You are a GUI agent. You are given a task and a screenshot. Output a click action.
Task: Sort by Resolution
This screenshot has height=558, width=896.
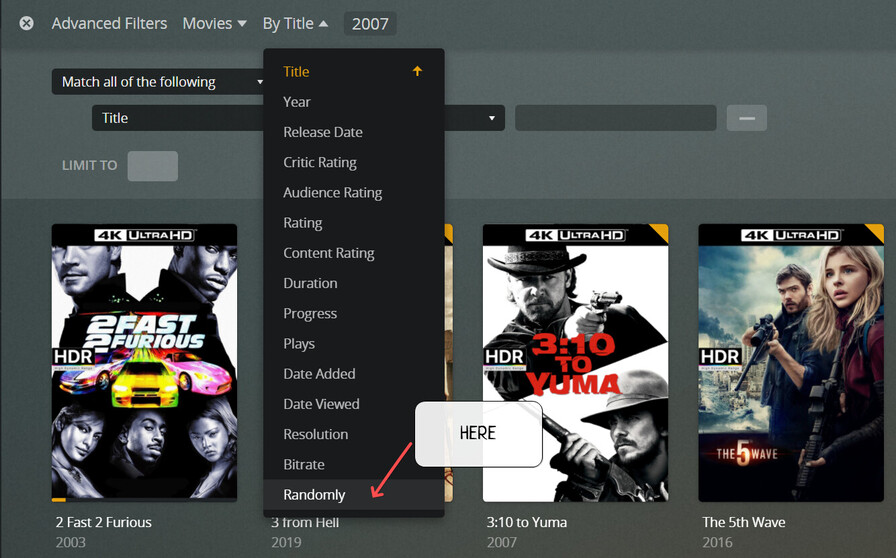pos(354,435)
